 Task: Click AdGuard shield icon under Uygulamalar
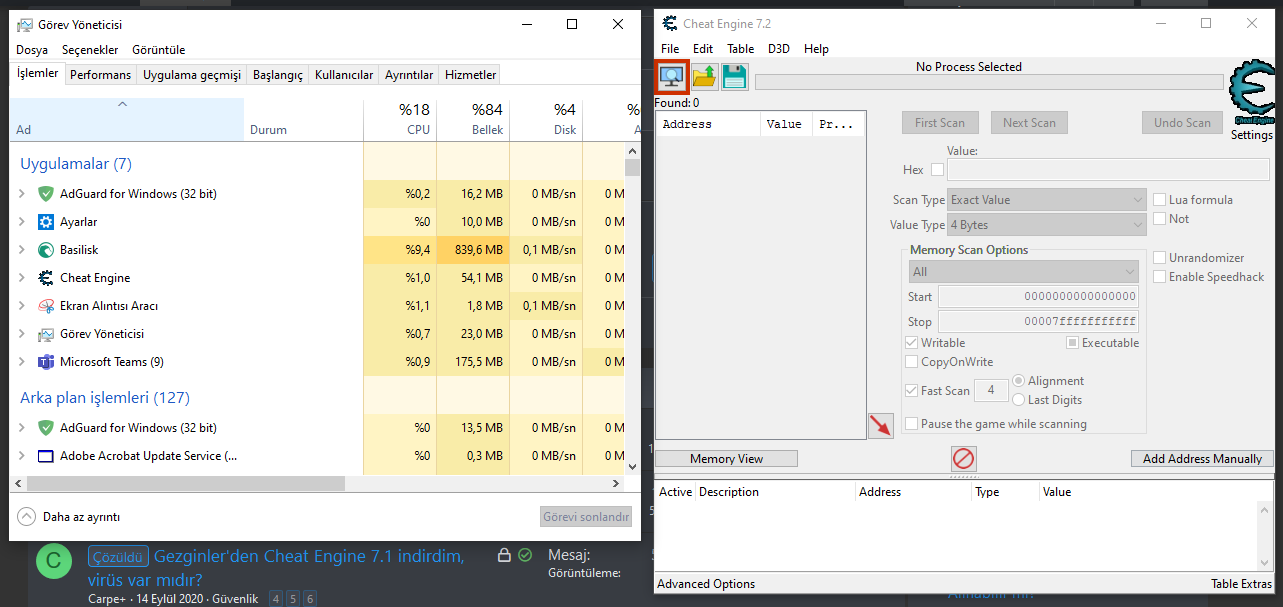point(45,194)
